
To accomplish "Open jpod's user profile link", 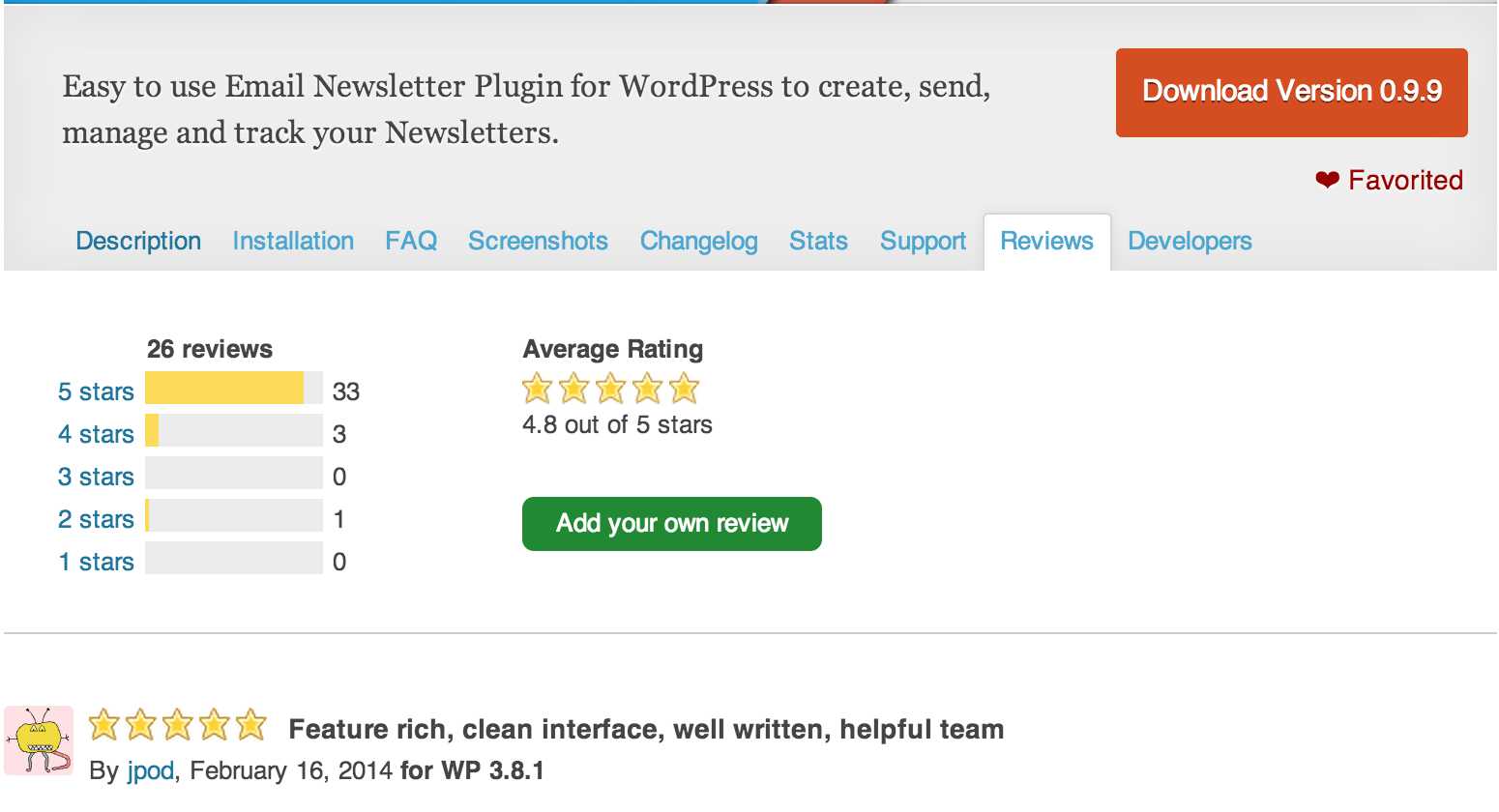I will 151,770.
